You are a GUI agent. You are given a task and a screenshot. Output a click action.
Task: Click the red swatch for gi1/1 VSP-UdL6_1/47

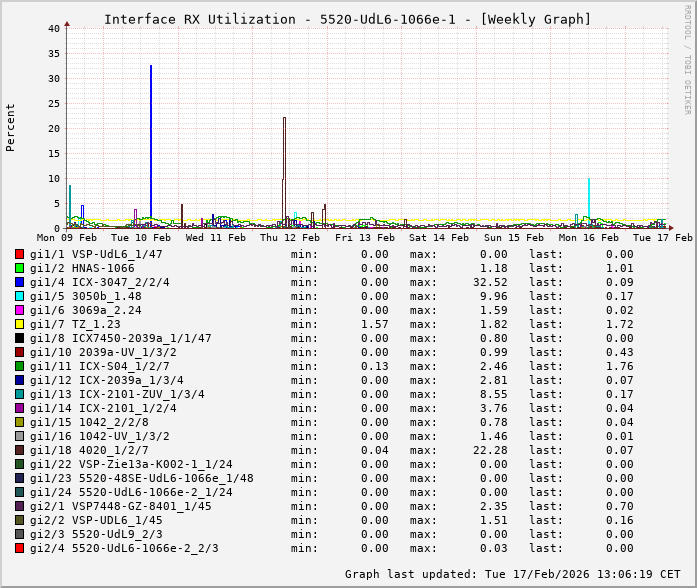coord(19,254)
